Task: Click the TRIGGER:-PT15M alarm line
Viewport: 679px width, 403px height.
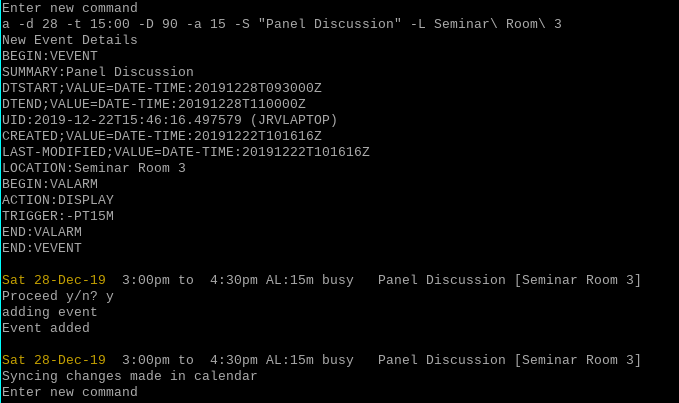Action: [x=58, y=216]
